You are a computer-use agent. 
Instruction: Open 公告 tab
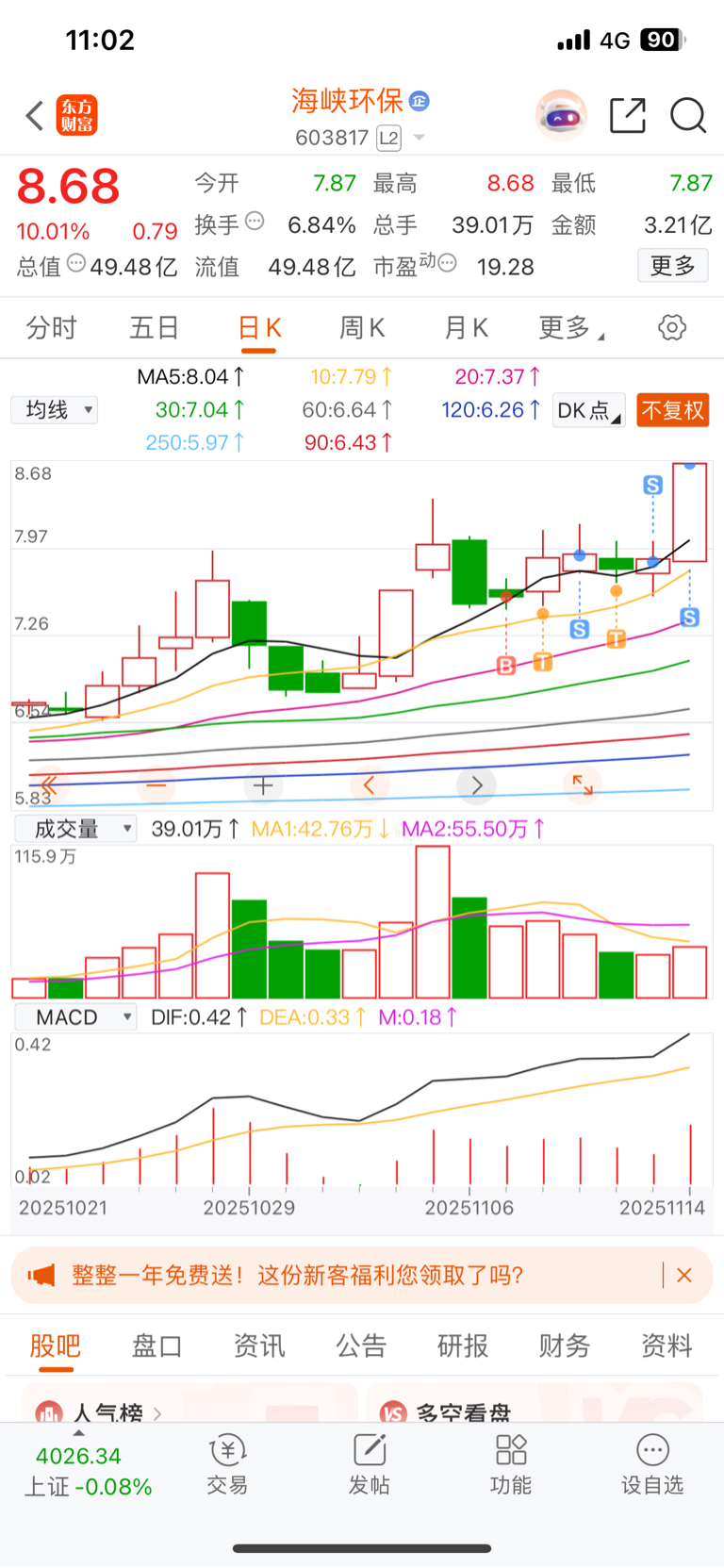click(361, 1345)
